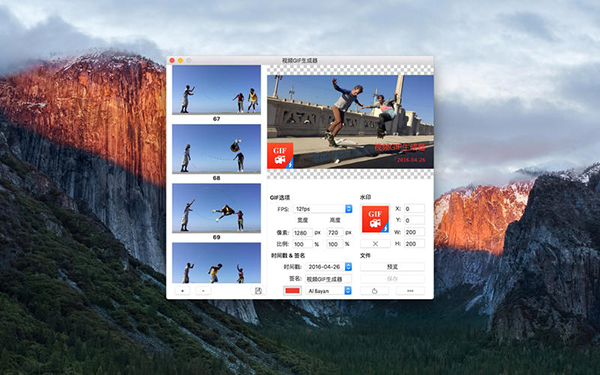This screenshot has height=375, width=600.
Task: Click the skateboarder preview image
Action: [x=350, y=122]
